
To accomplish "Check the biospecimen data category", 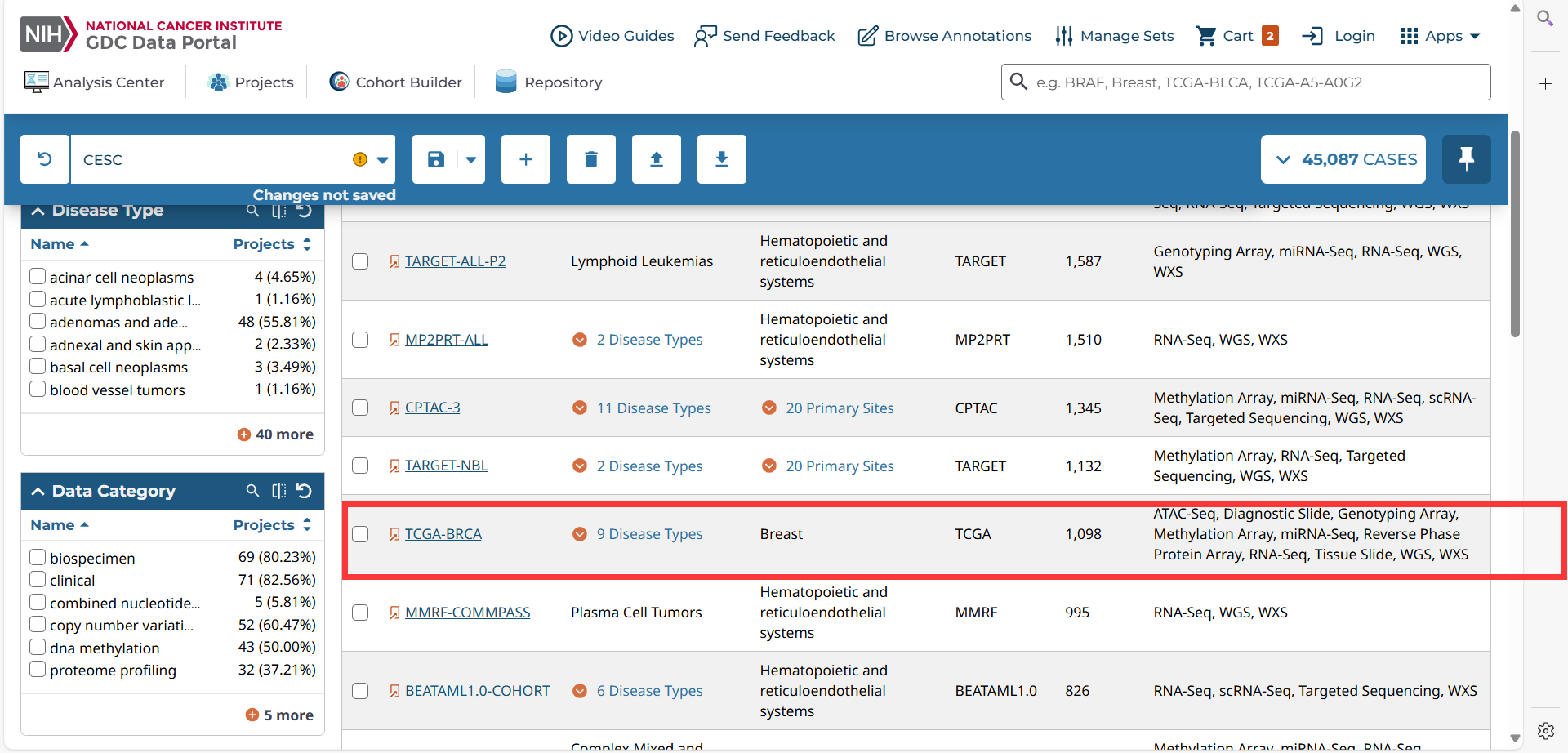I will [38, 557].
